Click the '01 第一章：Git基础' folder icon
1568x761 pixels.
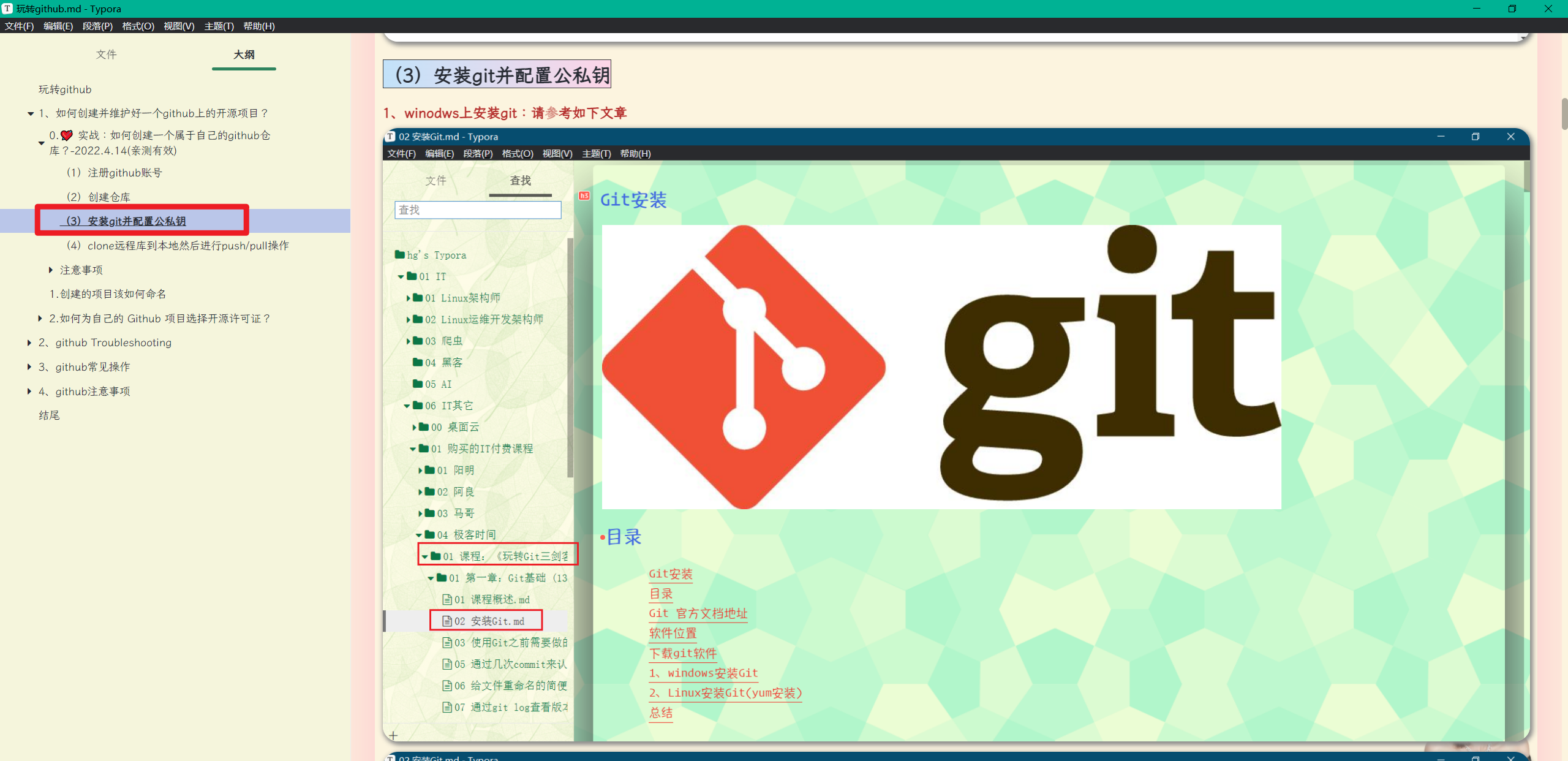pyautogui.click(x=442, y=578)
